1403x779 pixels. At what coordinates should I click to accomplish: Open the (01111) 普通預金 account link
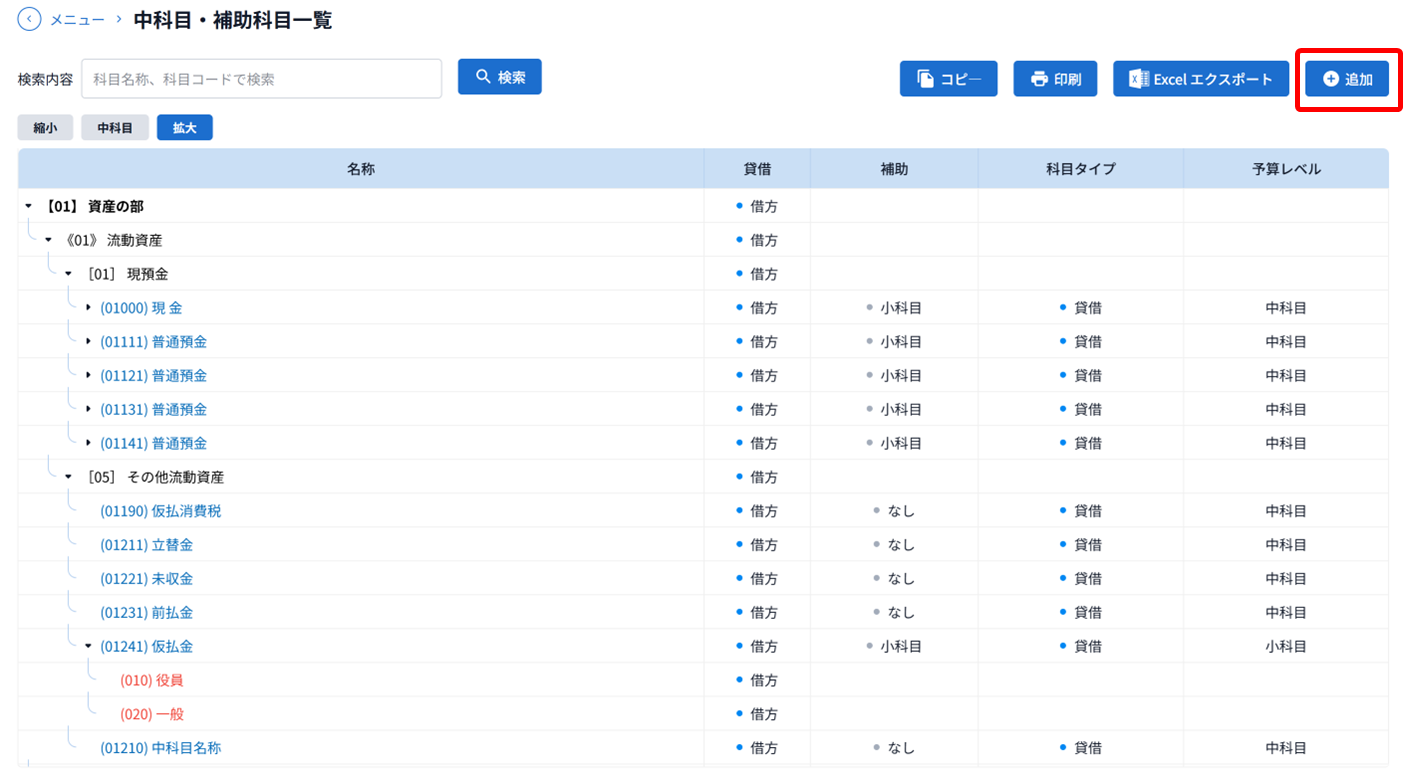[154, 342]
